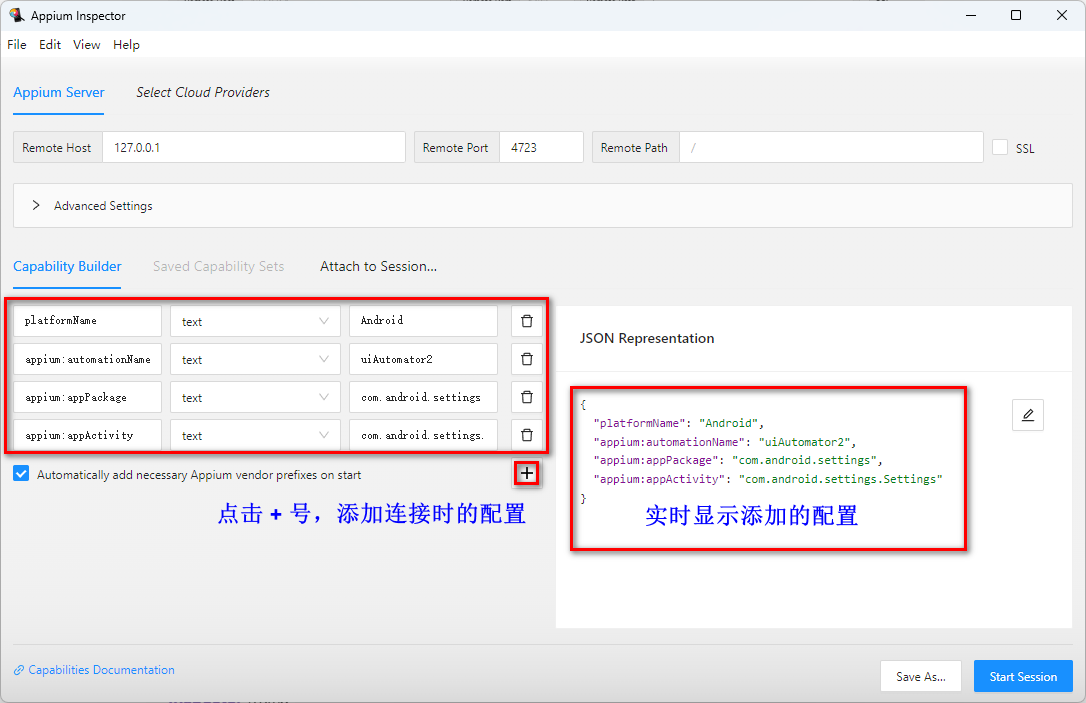Click the Start Session button
Image resolution: width=1086 pixels, height=703 pixels.
1023,677
